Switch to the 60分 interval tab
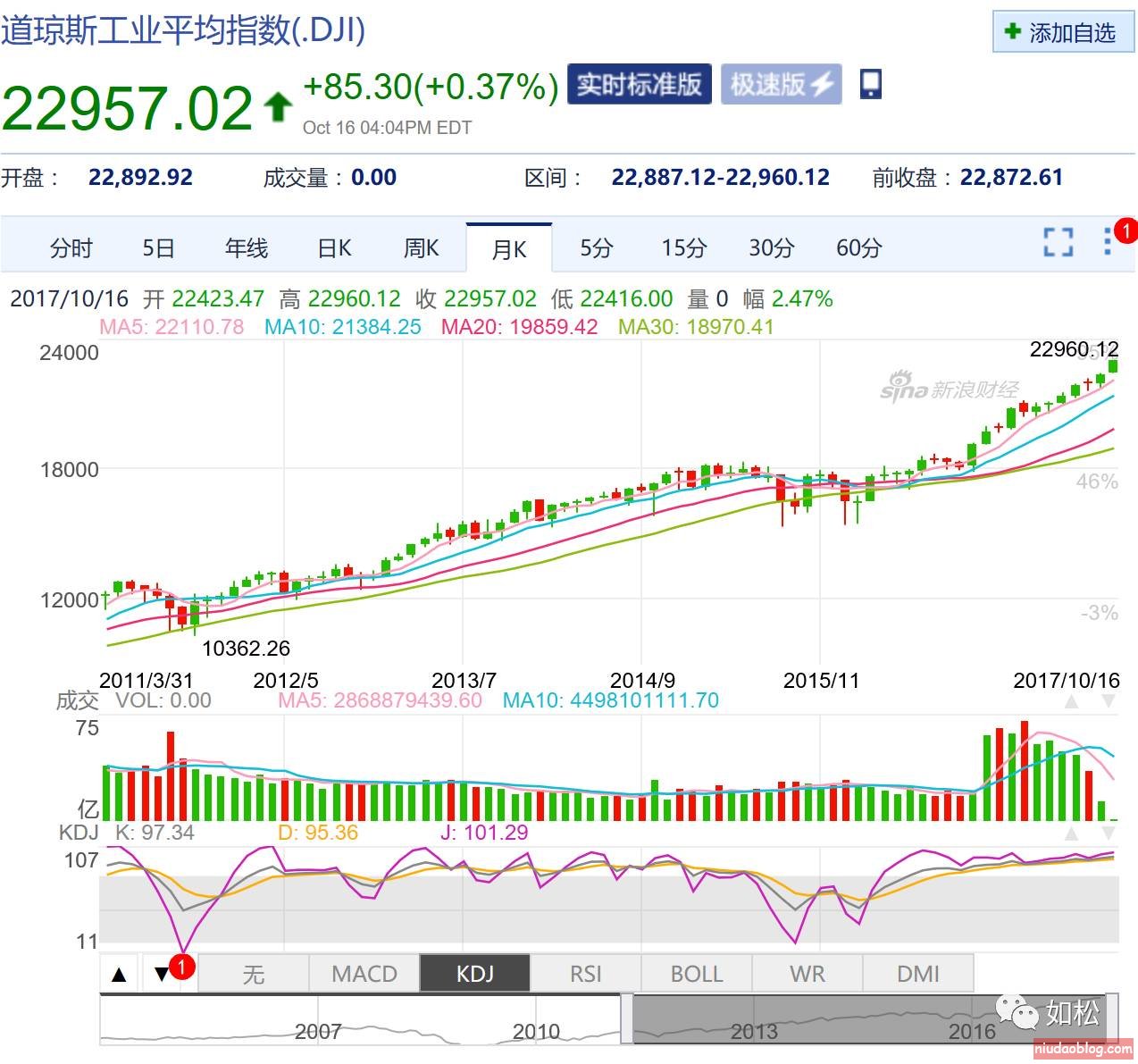Image resolution: width=1138 pixels, height=1064 pixels. pos(859,247)
